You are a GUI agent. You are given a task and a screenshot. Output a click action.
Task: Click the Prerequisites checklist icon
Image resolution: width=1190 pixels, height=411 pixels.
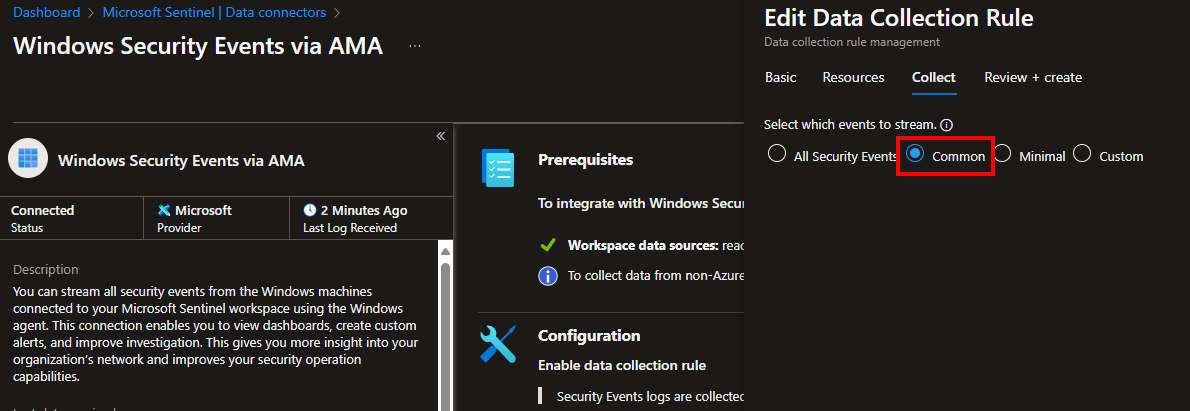point(498,168)
